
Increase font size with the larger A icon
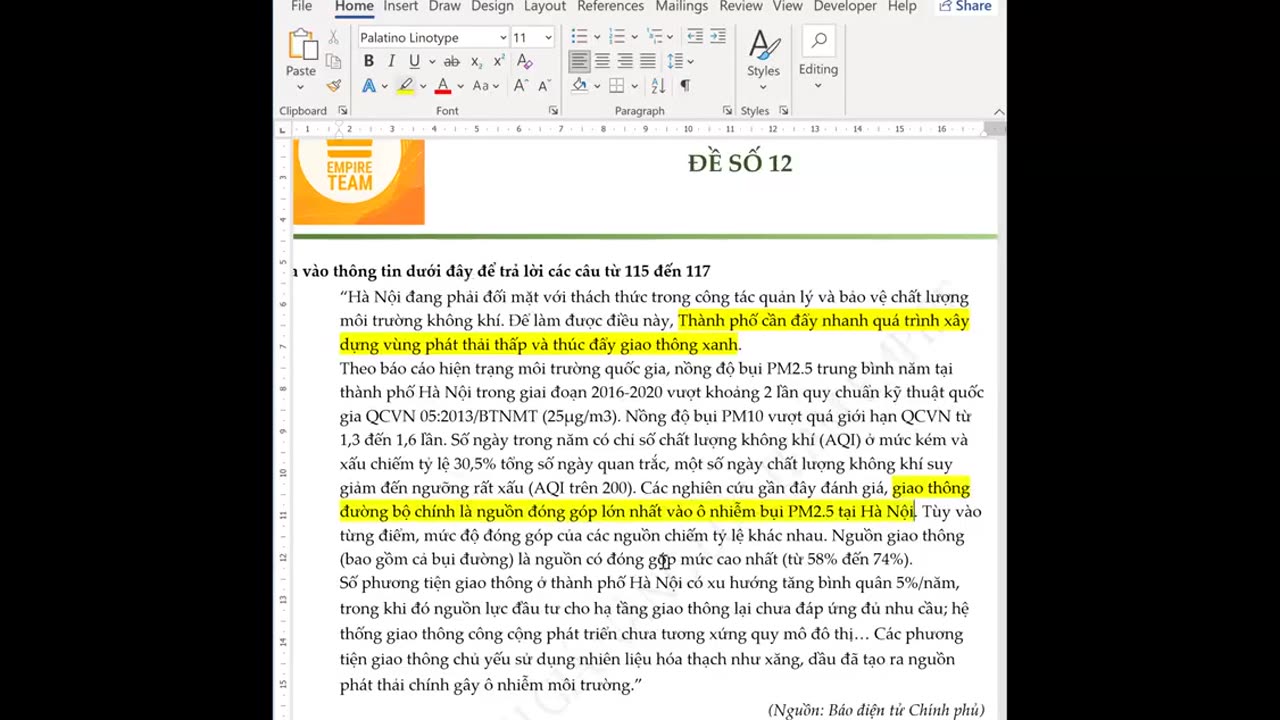click(x=521, y=86)
